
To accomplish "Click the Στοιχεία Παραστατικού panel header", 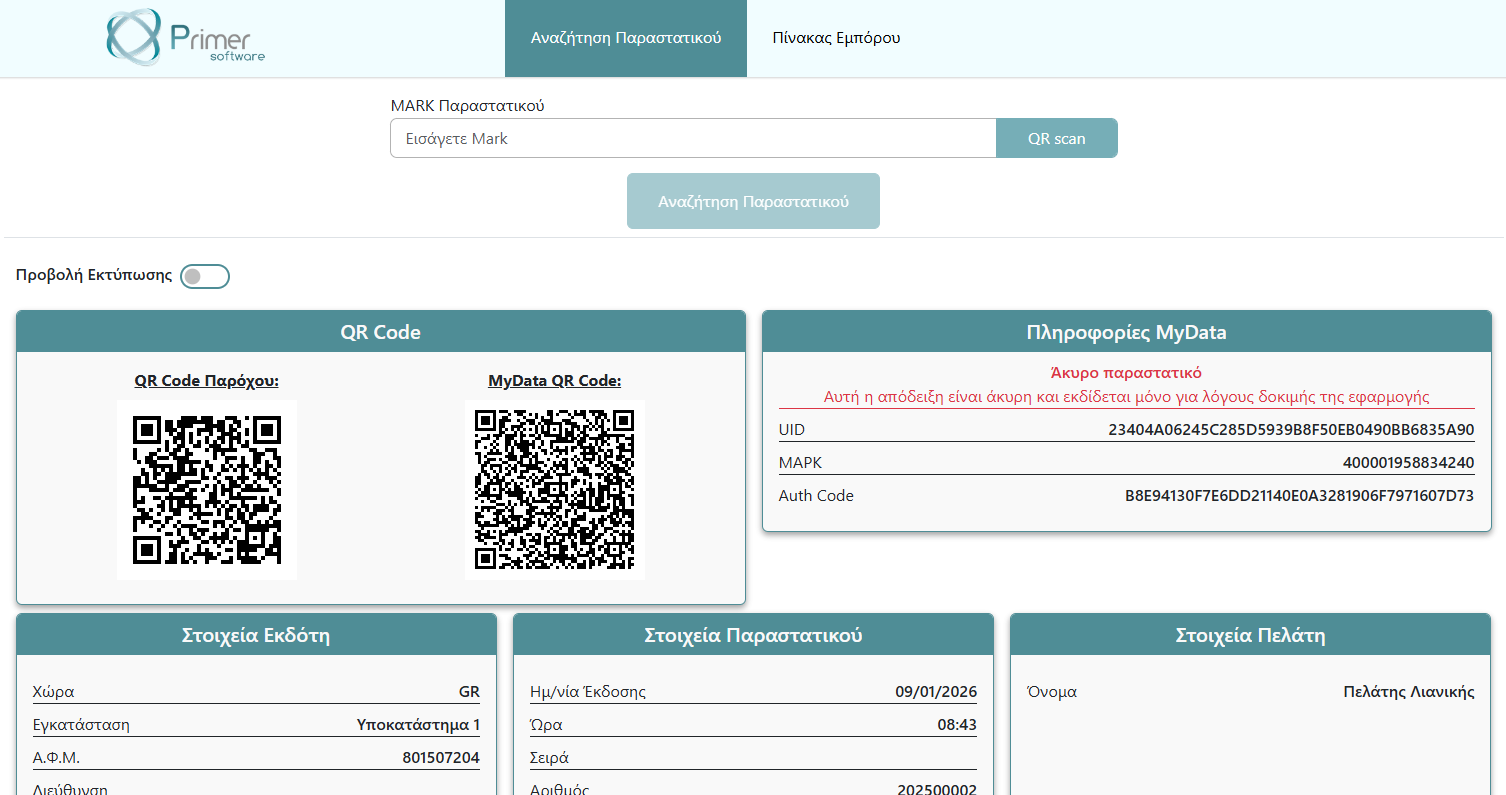I will point(753,635).
